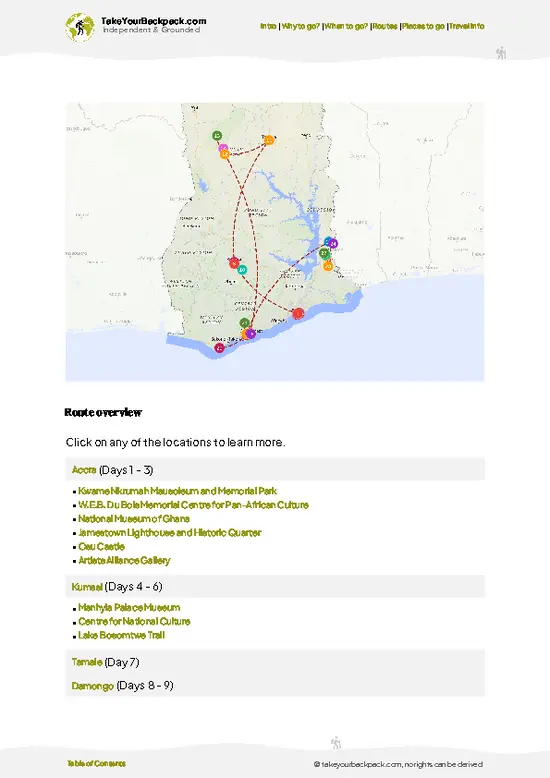This screenshot has width=550, height=778.
Task: Go to the Routes section
Action: pos(385,26)
